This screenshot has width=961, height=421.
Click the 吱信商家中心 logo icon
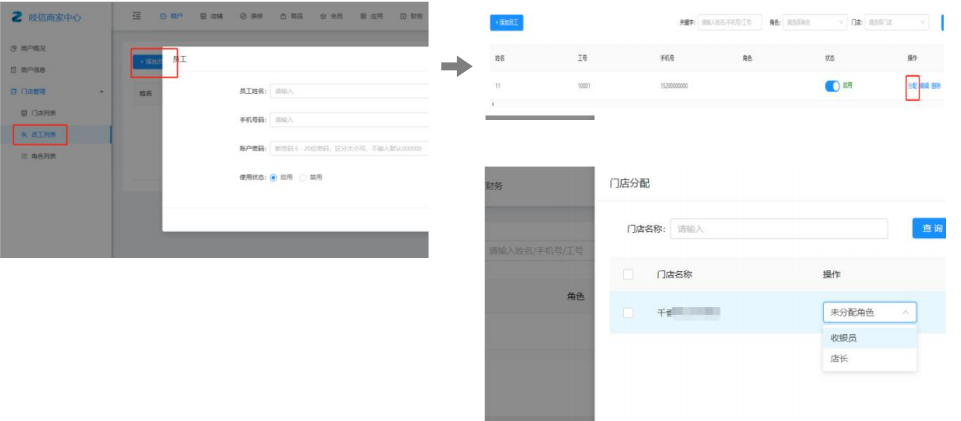point(16,16)
